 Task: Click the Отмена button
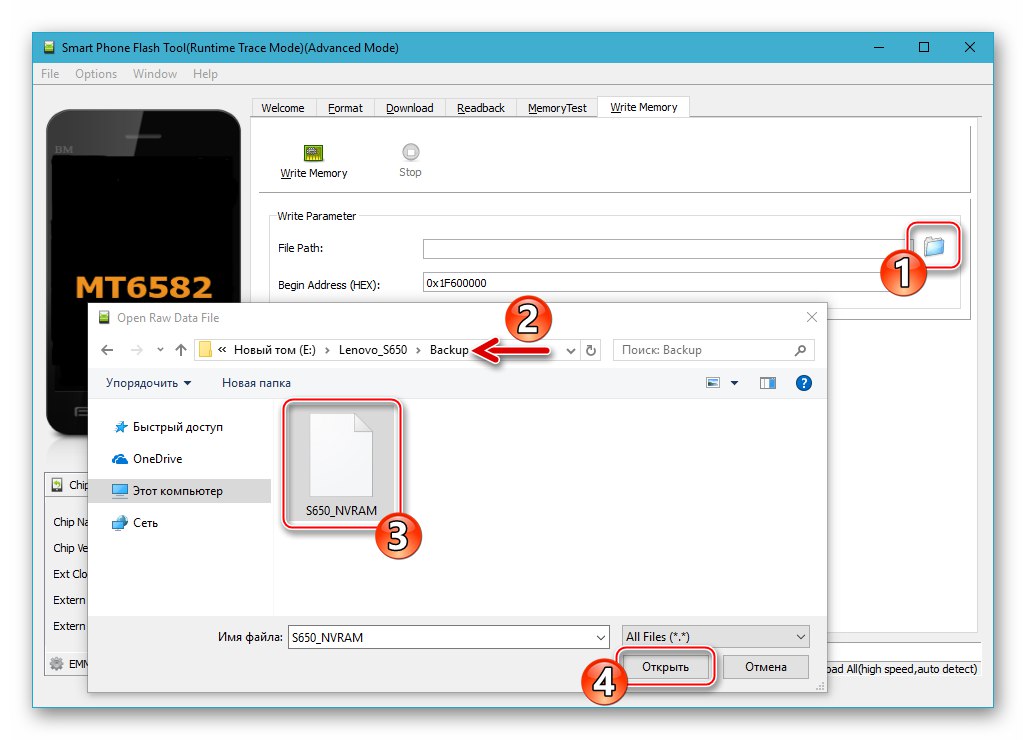click(765, 666)
